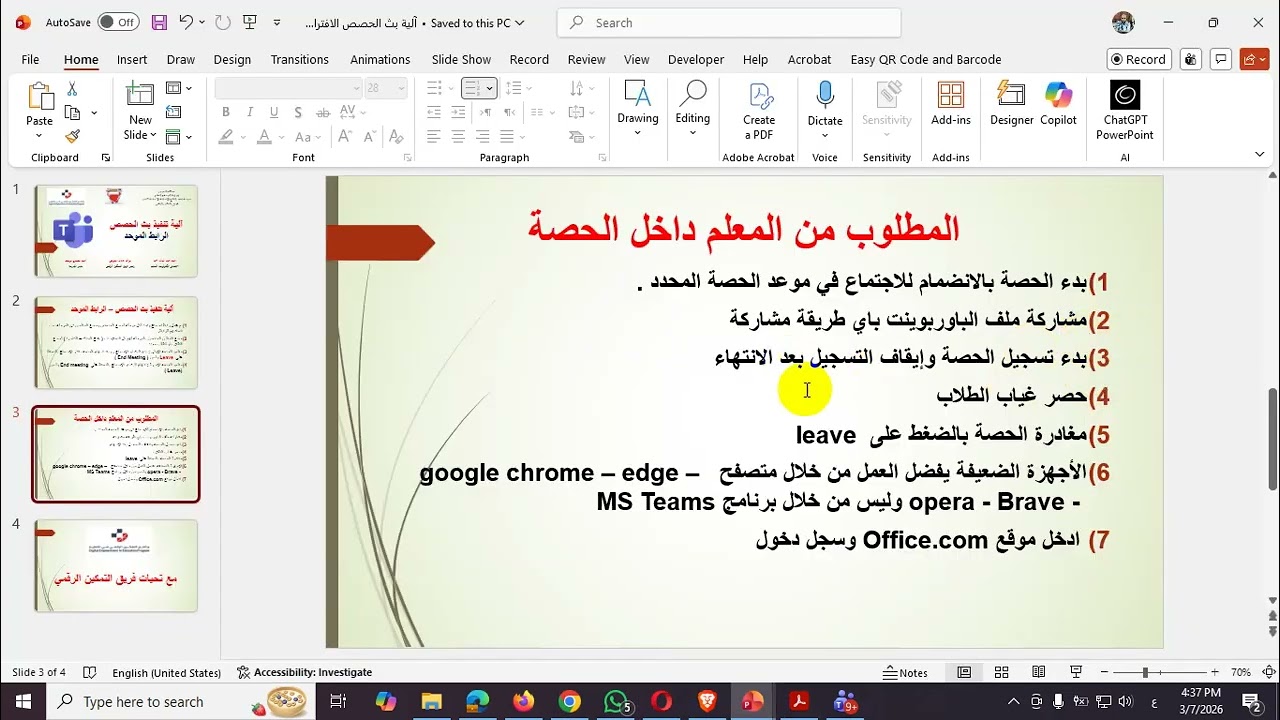Open the Section dropdown
Screen dimensions: 1280x720
[x=178, y=136]
